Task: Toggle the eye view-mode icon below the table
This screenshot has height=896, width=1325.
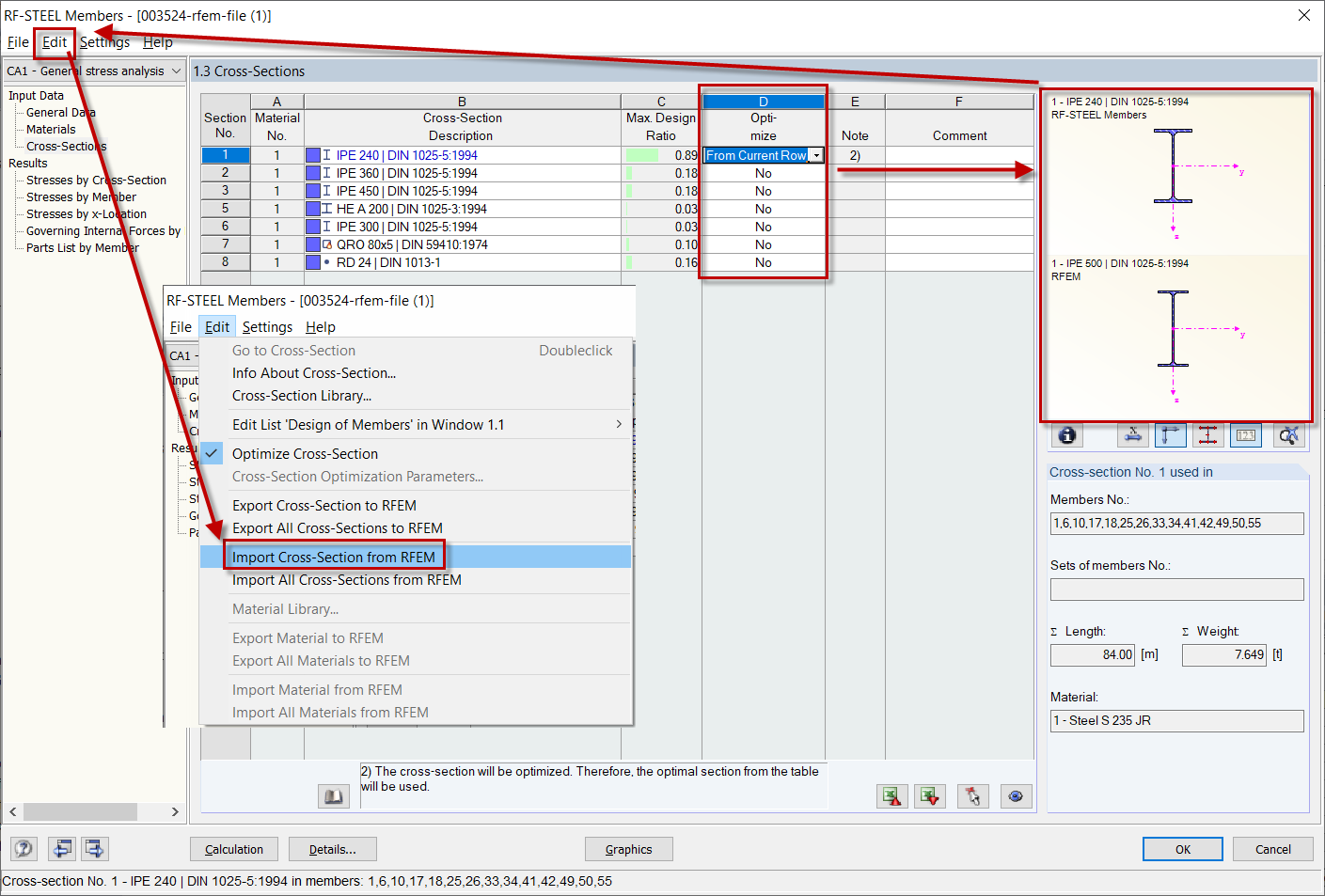Action: pos(1016,796)
